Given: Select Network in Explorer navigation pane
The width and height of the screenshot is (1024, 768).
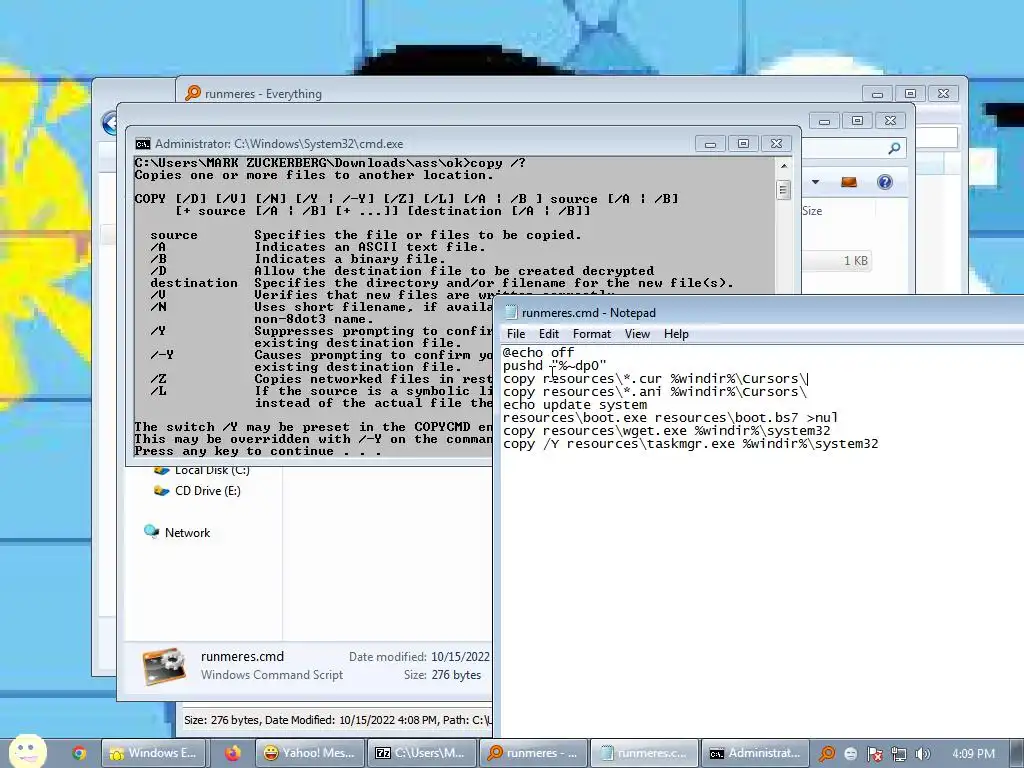Looking at the screenshot, I should pos(187,532).
